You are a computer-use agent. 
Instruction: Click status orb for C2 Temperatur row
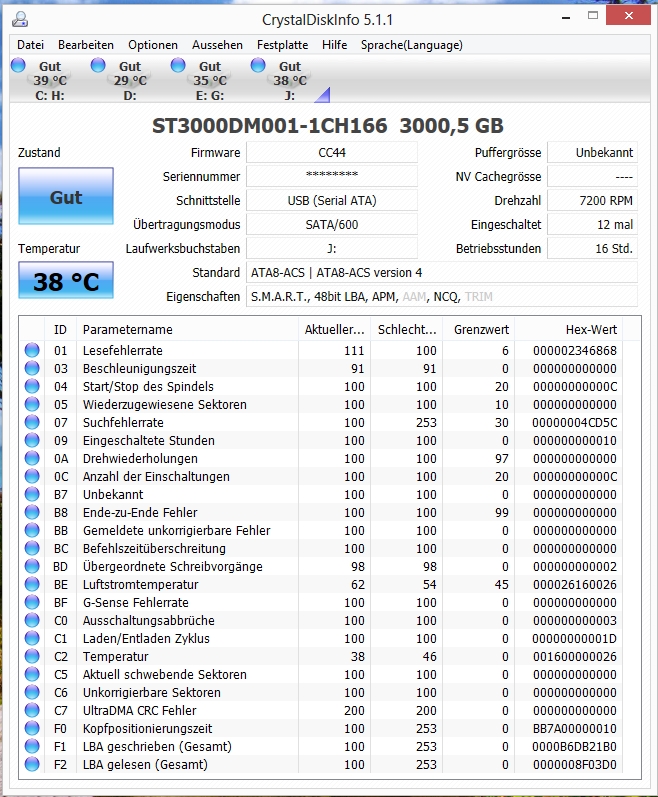pyautogui.click(x=32, y=656)
